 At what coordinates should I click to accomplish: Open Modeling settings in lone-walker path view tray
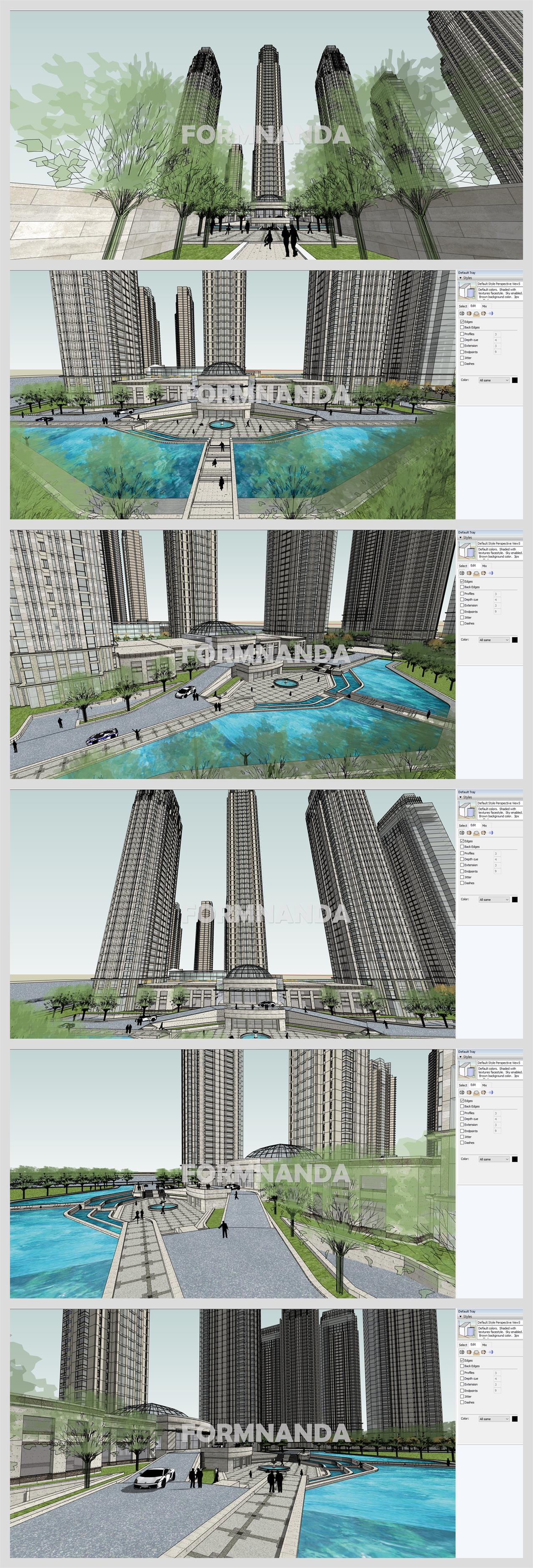pyautogui.click(x=491, y=1093)
